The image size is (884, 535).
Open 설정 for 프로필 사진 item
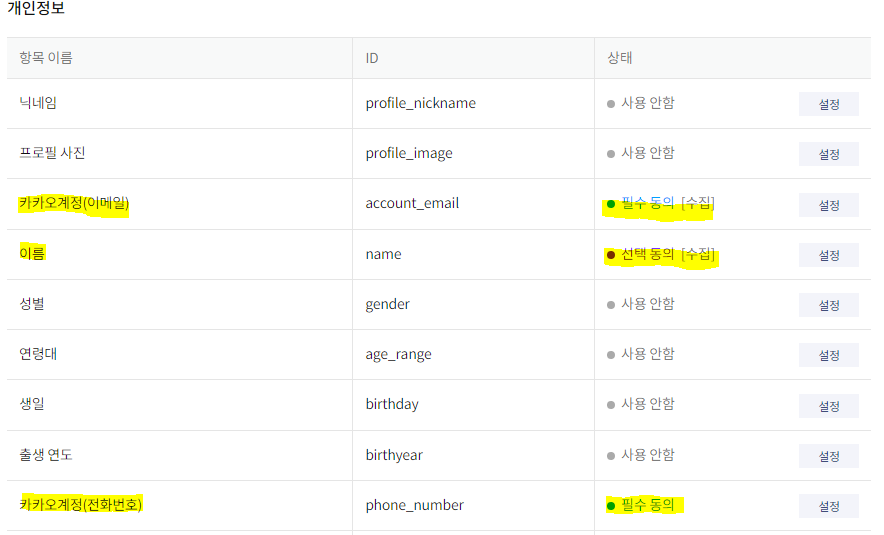[x=828, y=154]
